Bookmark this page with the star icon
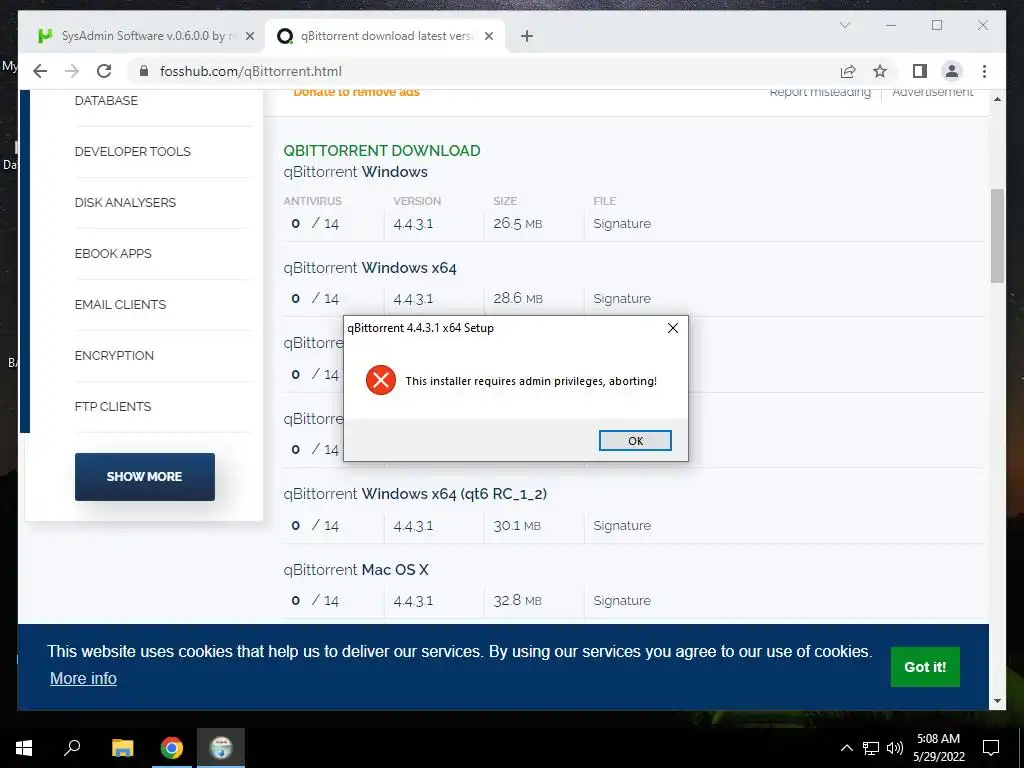Image resolution: width=1024 pixels, height=768 pixels. [880, 71]
